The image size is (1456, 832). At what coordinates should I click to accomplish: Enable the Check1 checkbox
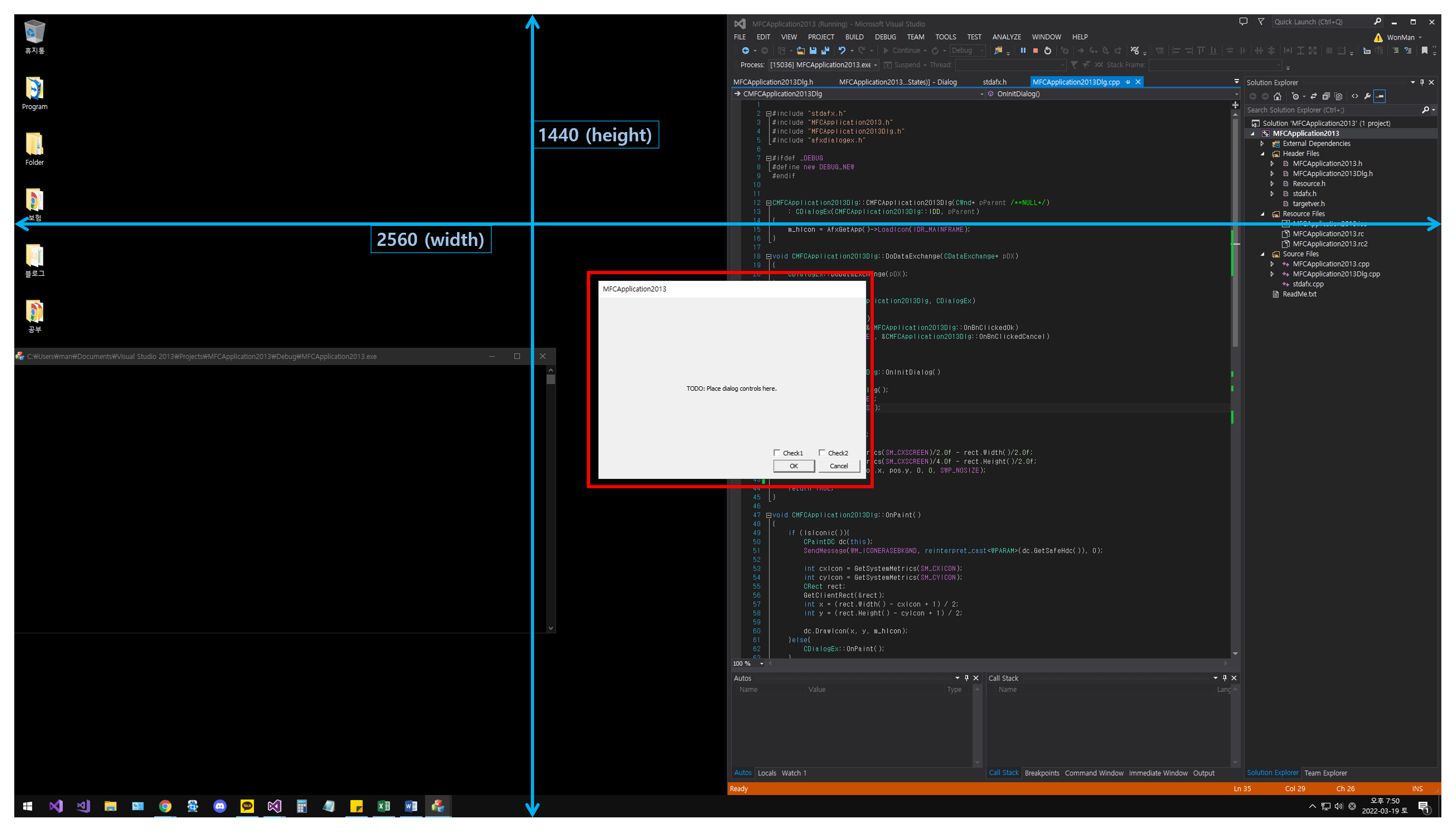777,453
